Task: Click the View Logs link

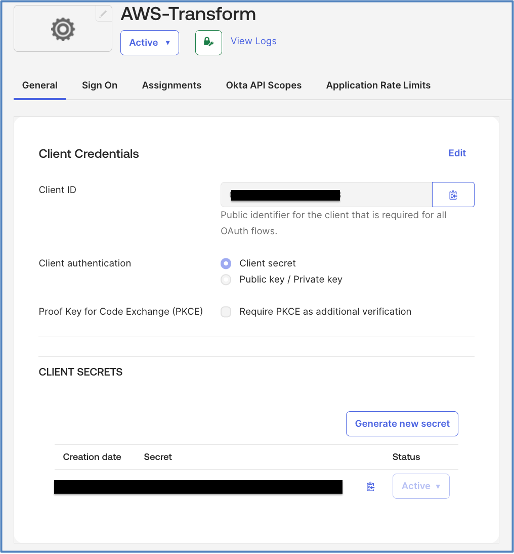Action: [253, 41]
